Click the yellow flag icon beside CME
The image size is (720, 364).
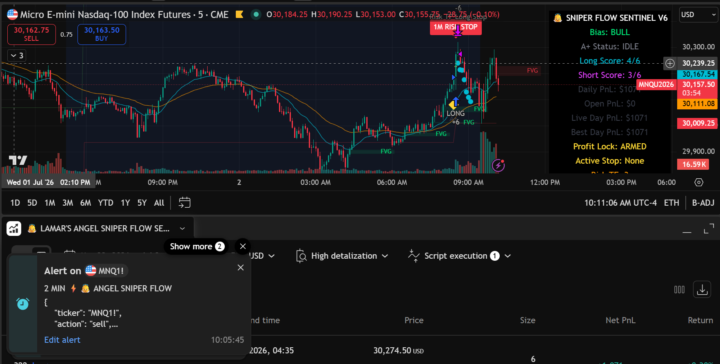(239, 14)
